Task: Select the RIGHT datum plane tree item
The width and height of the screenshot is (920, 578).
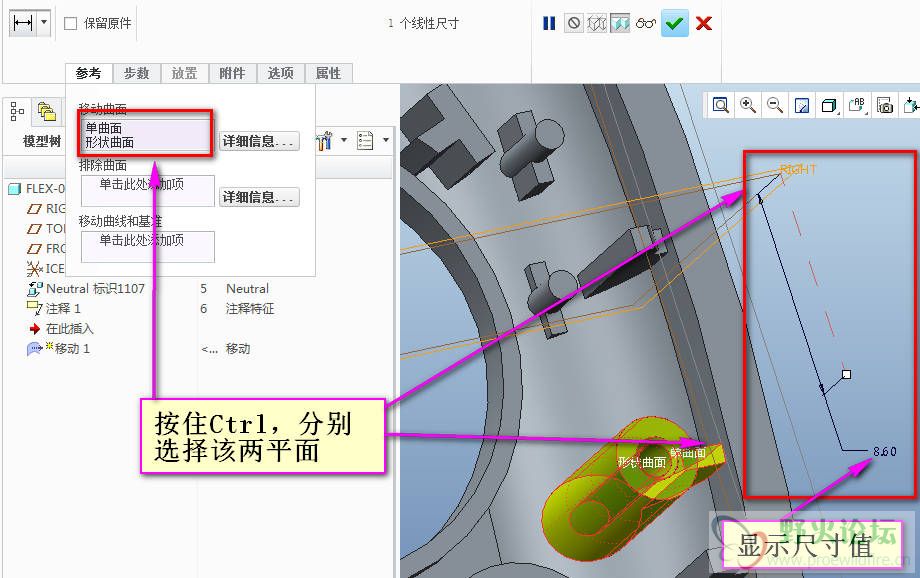Action: click(x=46, y=208)
